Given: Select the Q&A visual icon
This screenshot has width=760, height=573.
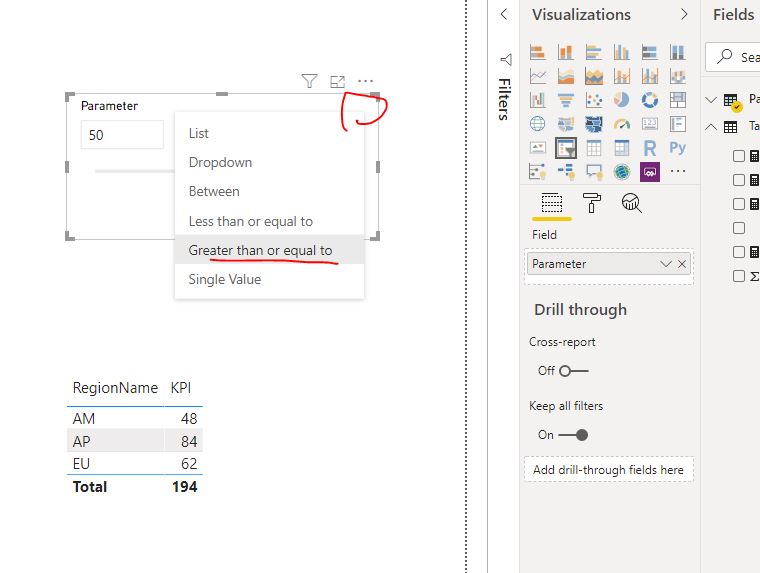Looking at the screenshot, I should pyautogui.click(x=594, y=171).
